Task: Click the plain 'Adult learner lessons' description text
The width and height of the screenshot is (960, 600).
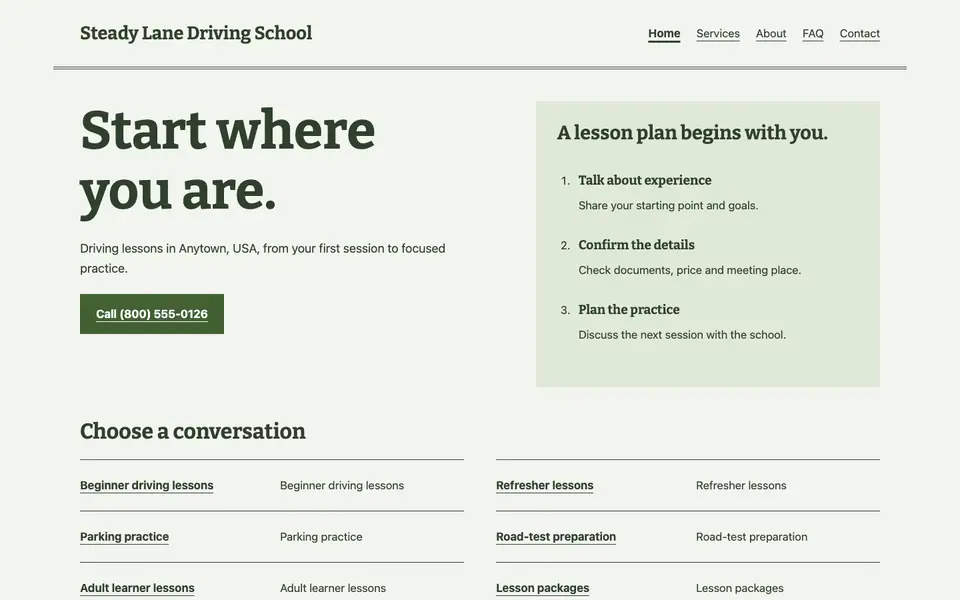Action: click(332, 588)
